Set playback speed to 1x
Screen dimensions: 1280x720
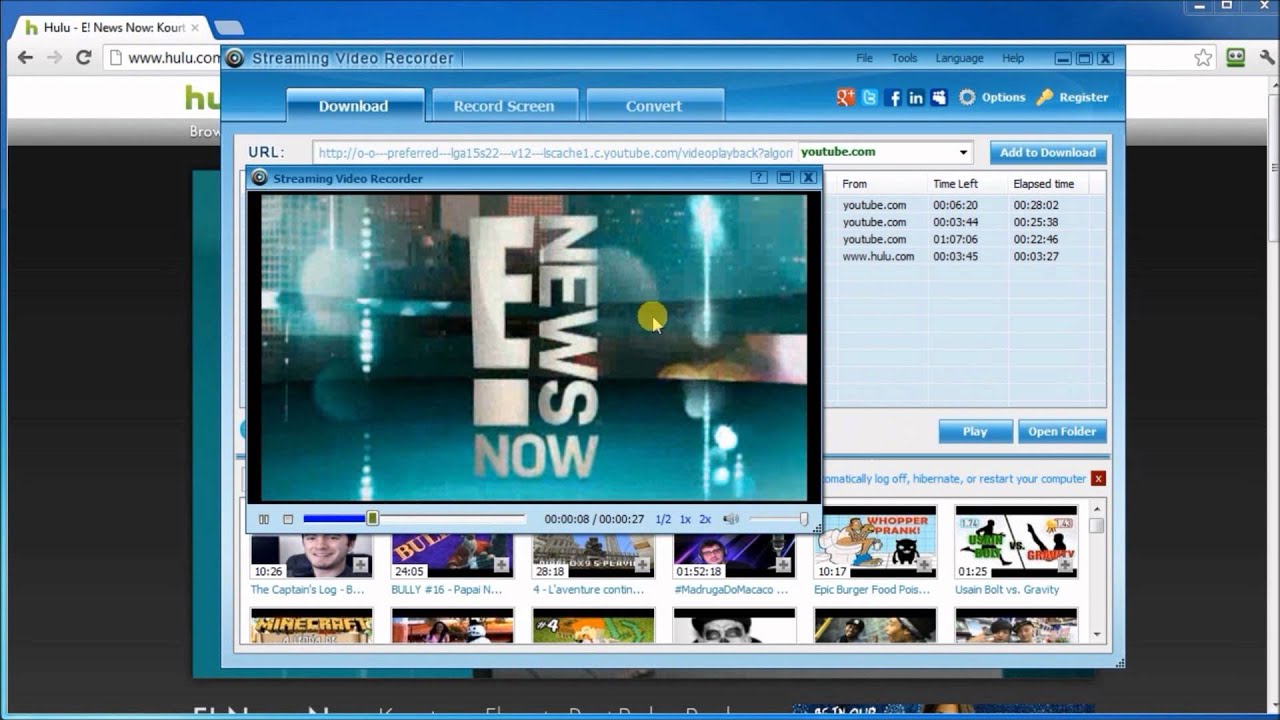click(x=685, y=519)
